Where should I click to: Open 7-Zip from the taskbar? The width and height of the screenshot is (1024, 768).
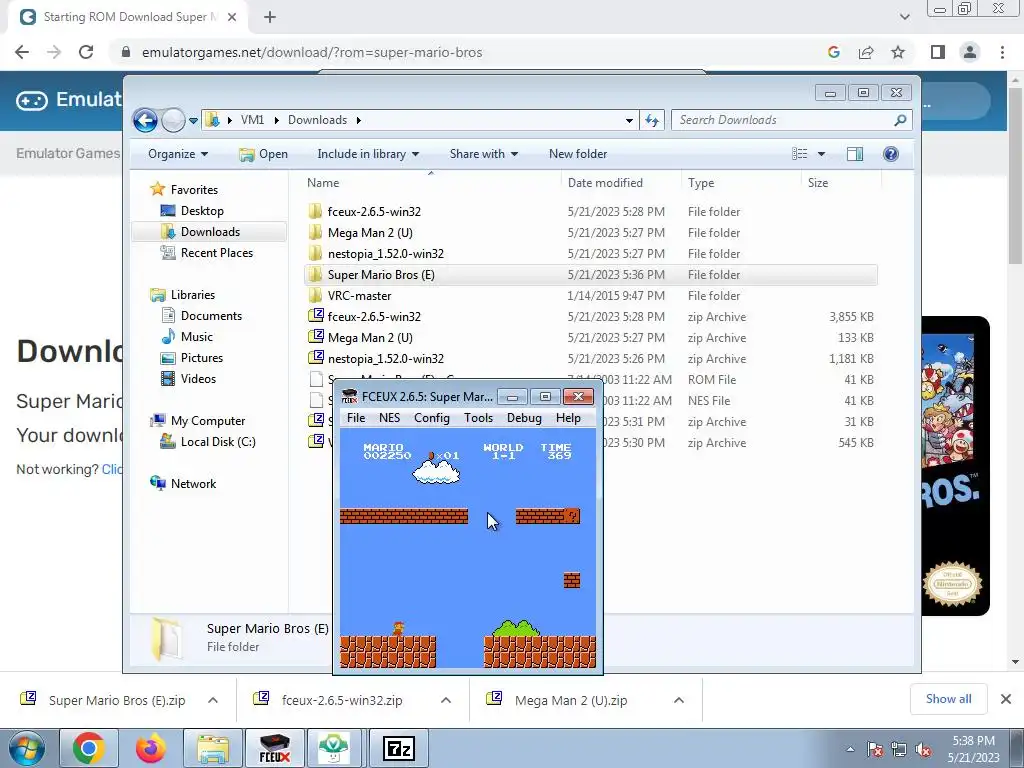coord(399,748)
